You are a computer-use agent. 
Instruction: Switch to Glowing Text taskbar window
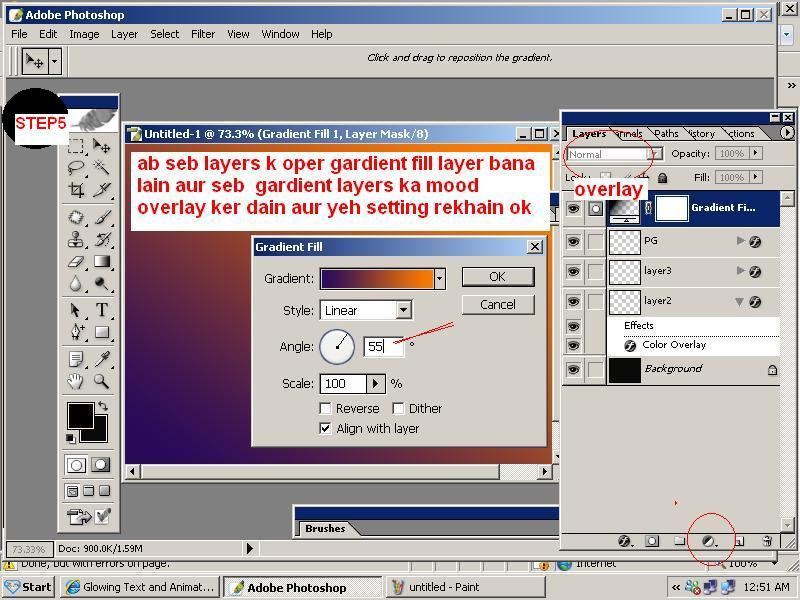click(140, 587)
